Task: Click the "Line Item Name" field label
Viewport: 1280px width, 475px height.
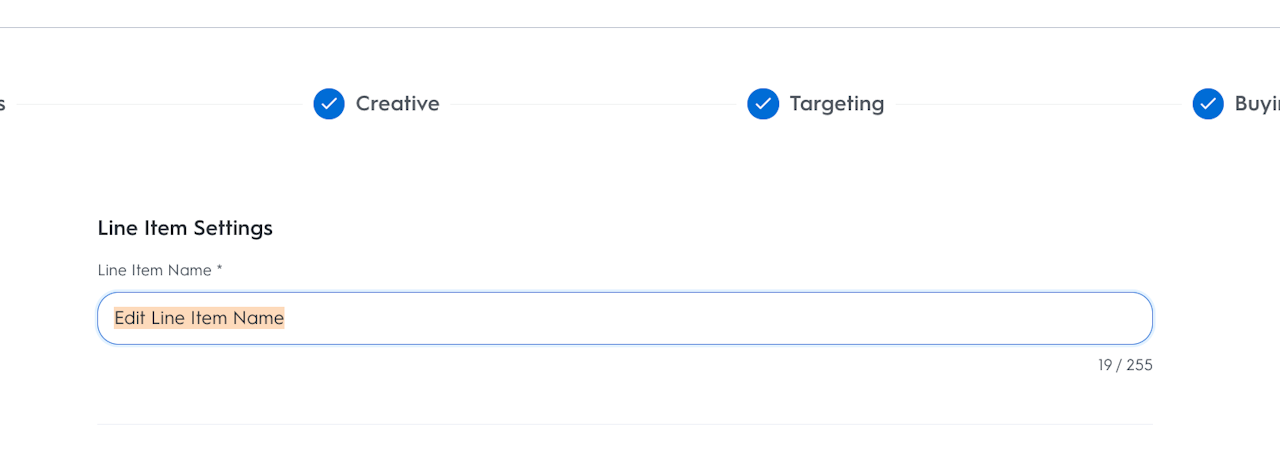Action: point(154,270)
